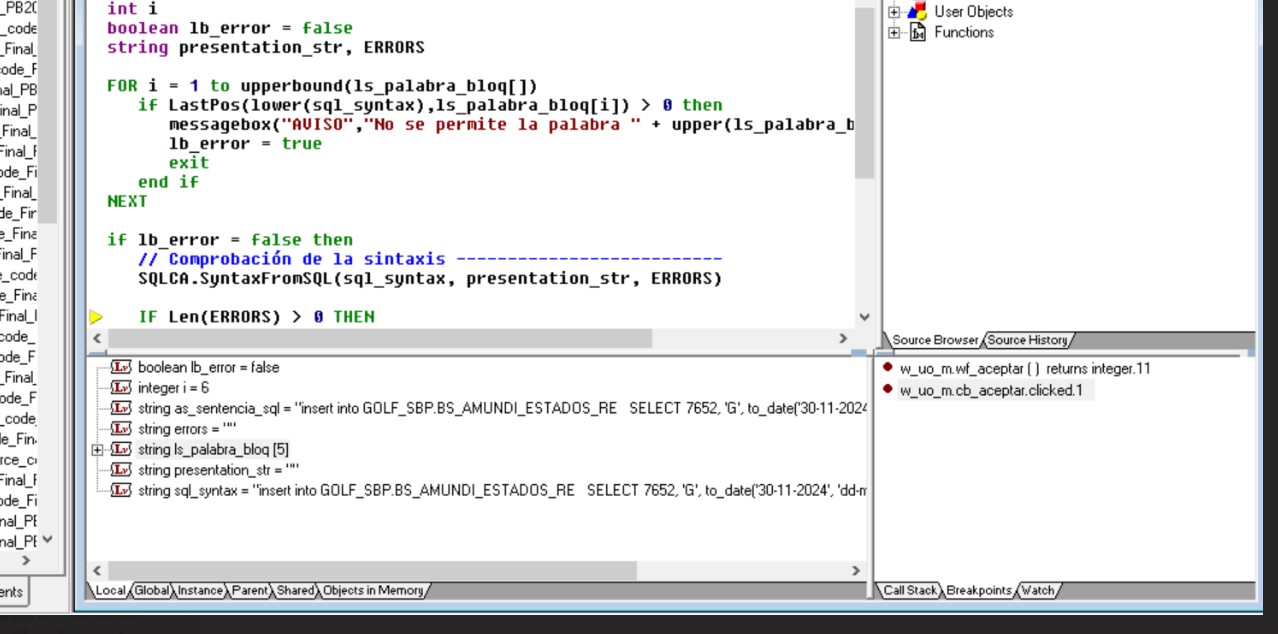
Task: Expand the User Objects tree node
Action: [x=894, y=12]
